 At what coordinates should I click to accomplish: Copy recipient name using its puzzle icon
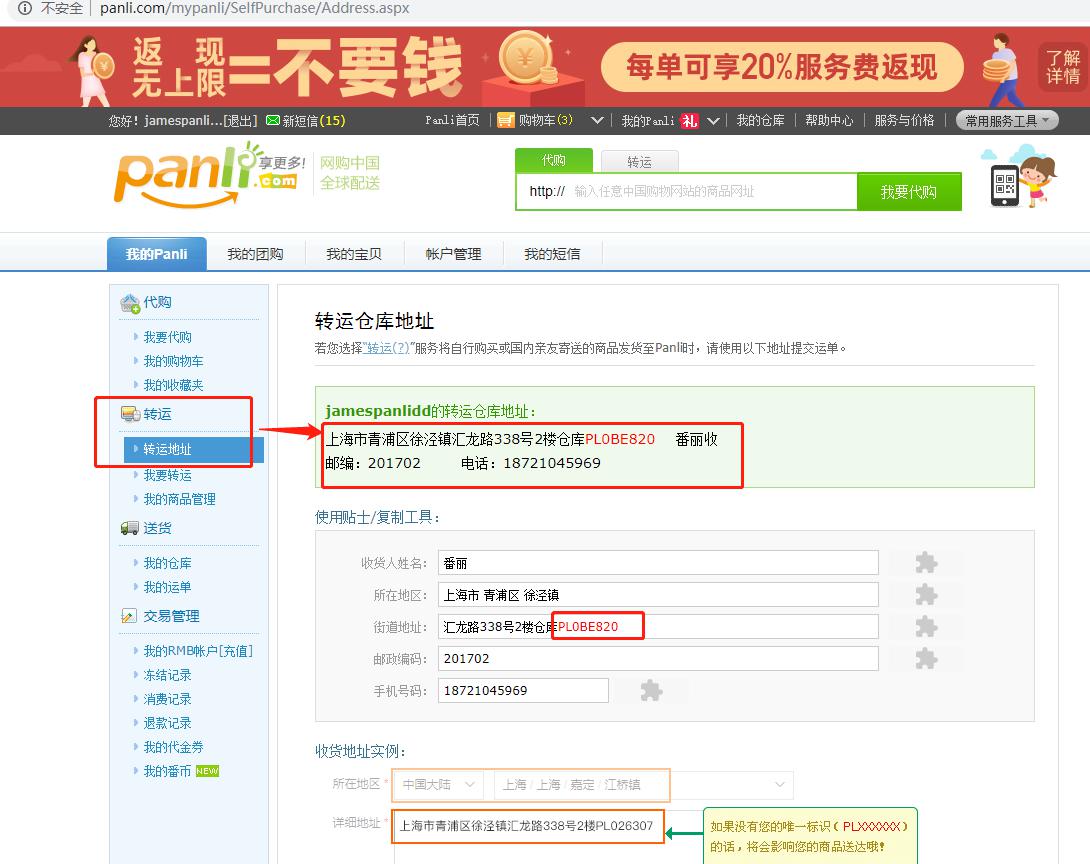click(x=925, y=562)
